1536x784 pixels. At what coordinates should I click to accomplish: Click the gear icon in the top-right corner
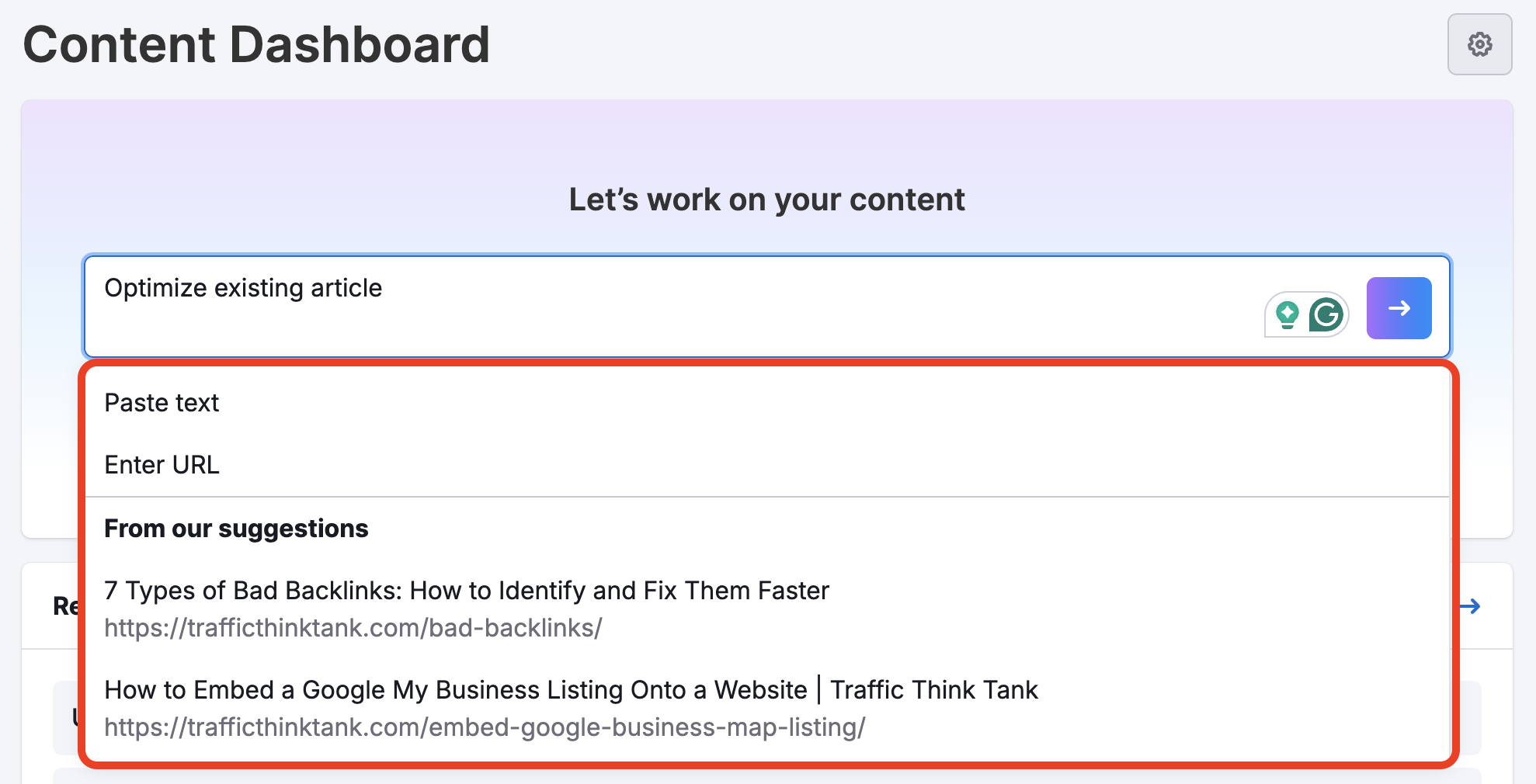tap(1479, 44)
